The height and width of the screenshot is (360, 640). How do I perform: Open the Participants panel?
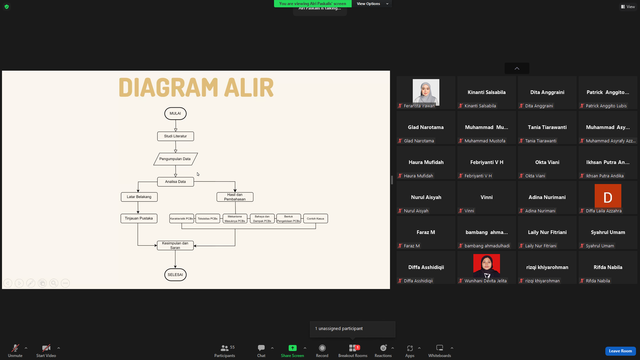pos(225,350)
